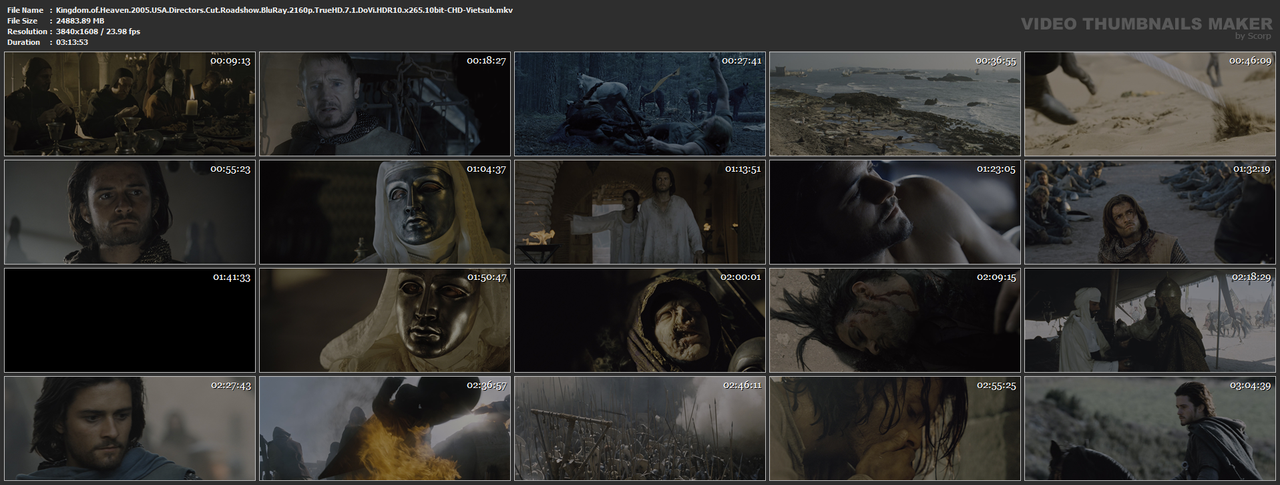Select the thumbnail stamped 00:18:27
Screen dimensions: 1280x485
385,104
